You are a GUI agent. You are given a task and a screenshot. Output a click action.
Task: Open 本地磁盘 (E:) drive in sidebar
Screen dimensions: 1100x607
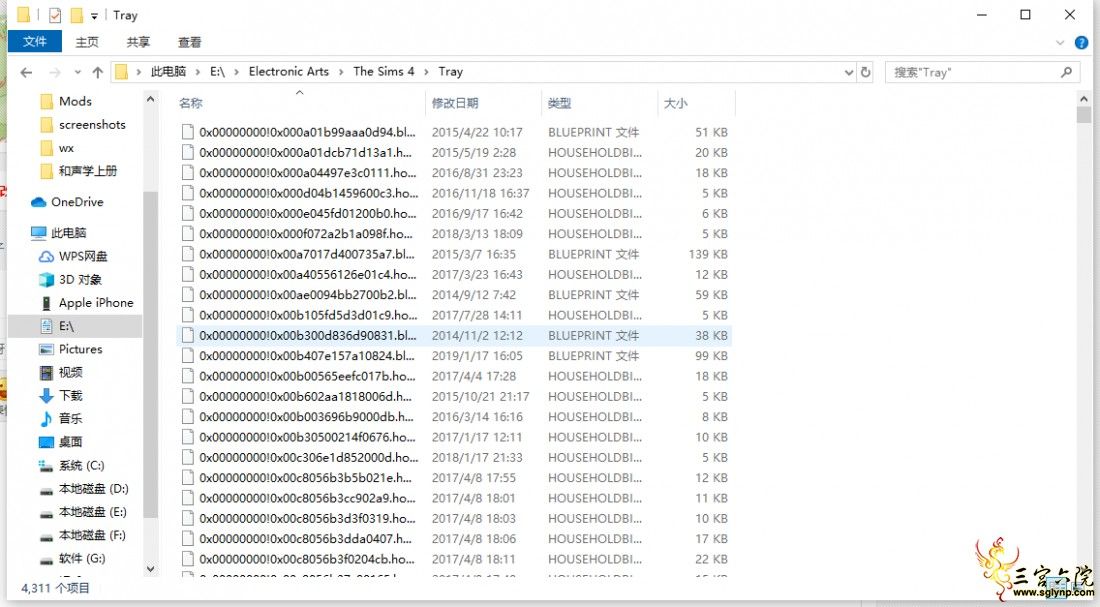(93, 512)
